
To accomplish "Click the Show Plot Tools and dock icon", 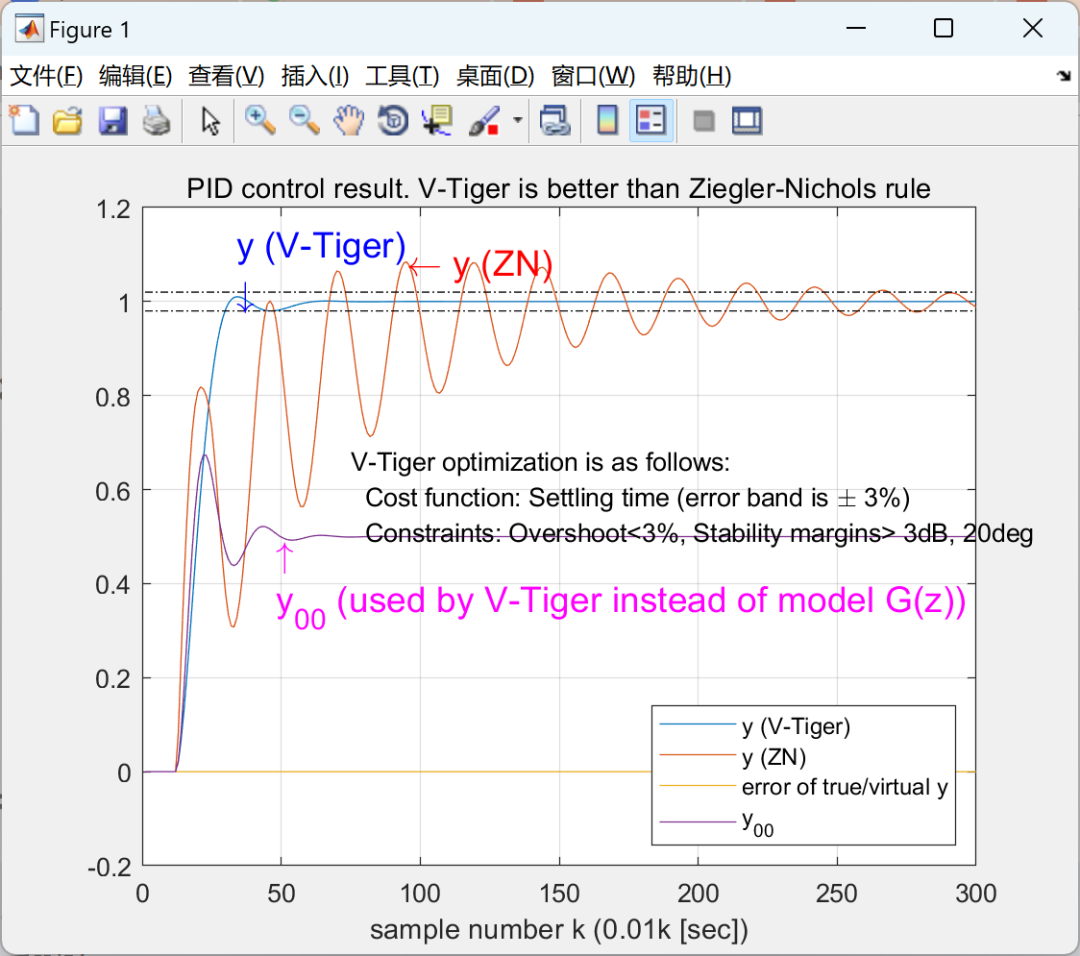I will [747, 121].
